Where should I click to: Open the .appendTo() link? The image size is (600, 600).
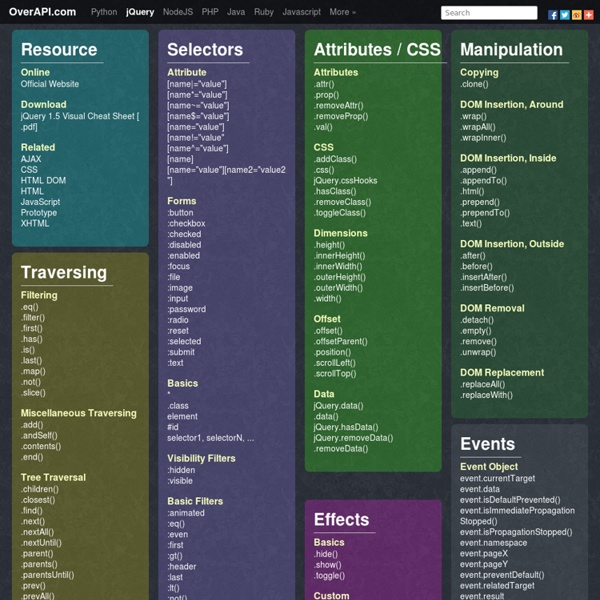pyautogui.click(x=484, y=180)
